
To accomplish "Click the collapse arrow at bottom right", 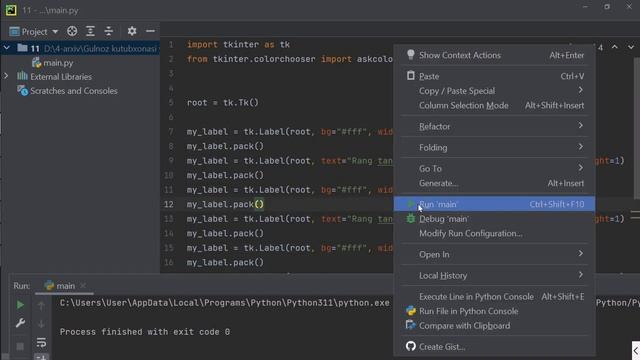I will pyautogui.click(x=636, y=351).
